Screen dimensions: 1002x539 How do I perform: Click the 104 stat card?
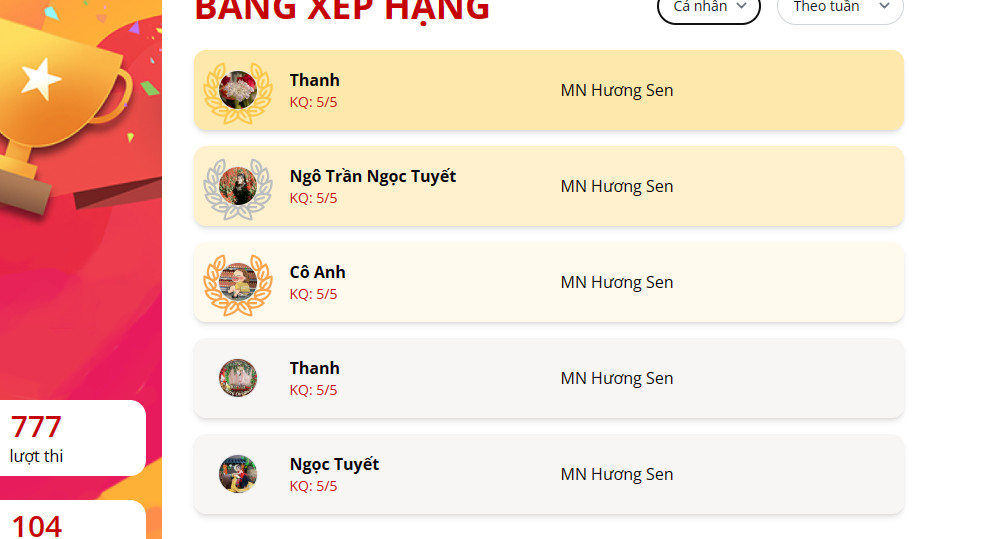(72, 520)
